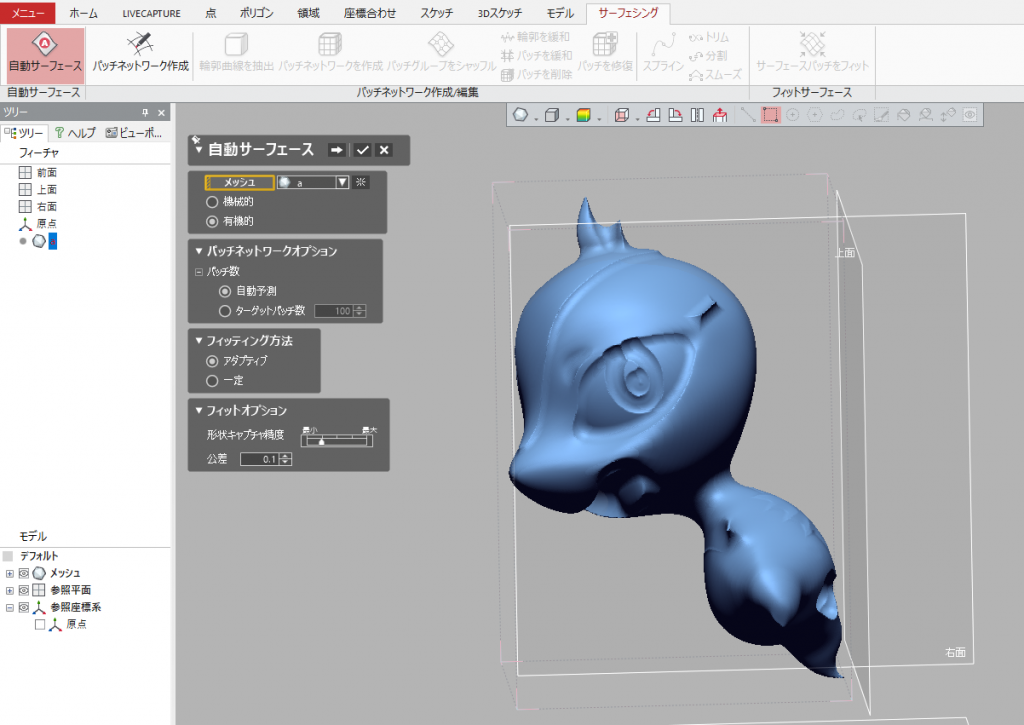Image resolution: width=1024 pixels, height=725 pixels.
Task: Click the normal-to view red arrow icon
Action: coord(720,115)
